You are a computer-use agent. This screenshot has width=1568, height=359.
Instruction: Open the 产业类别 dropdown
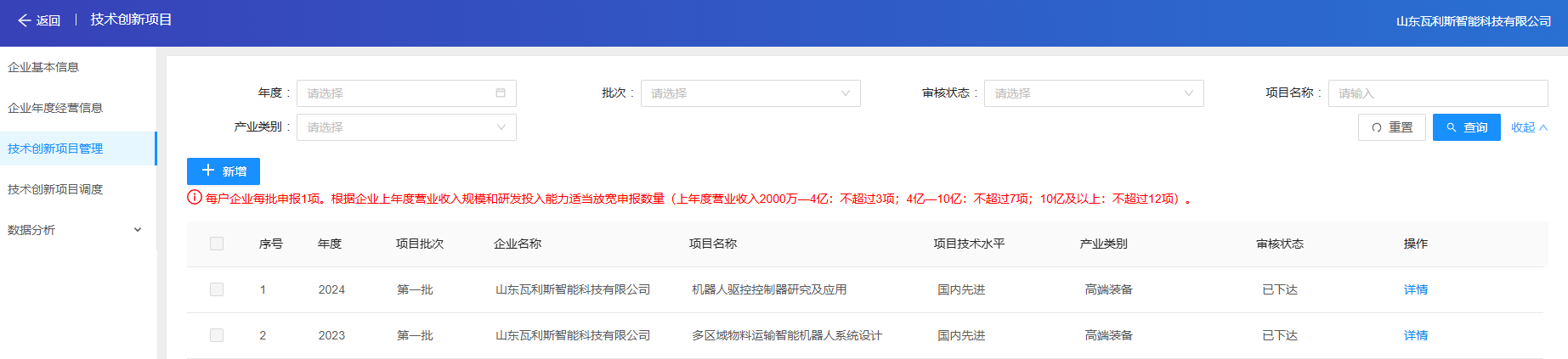click(405, 127)
